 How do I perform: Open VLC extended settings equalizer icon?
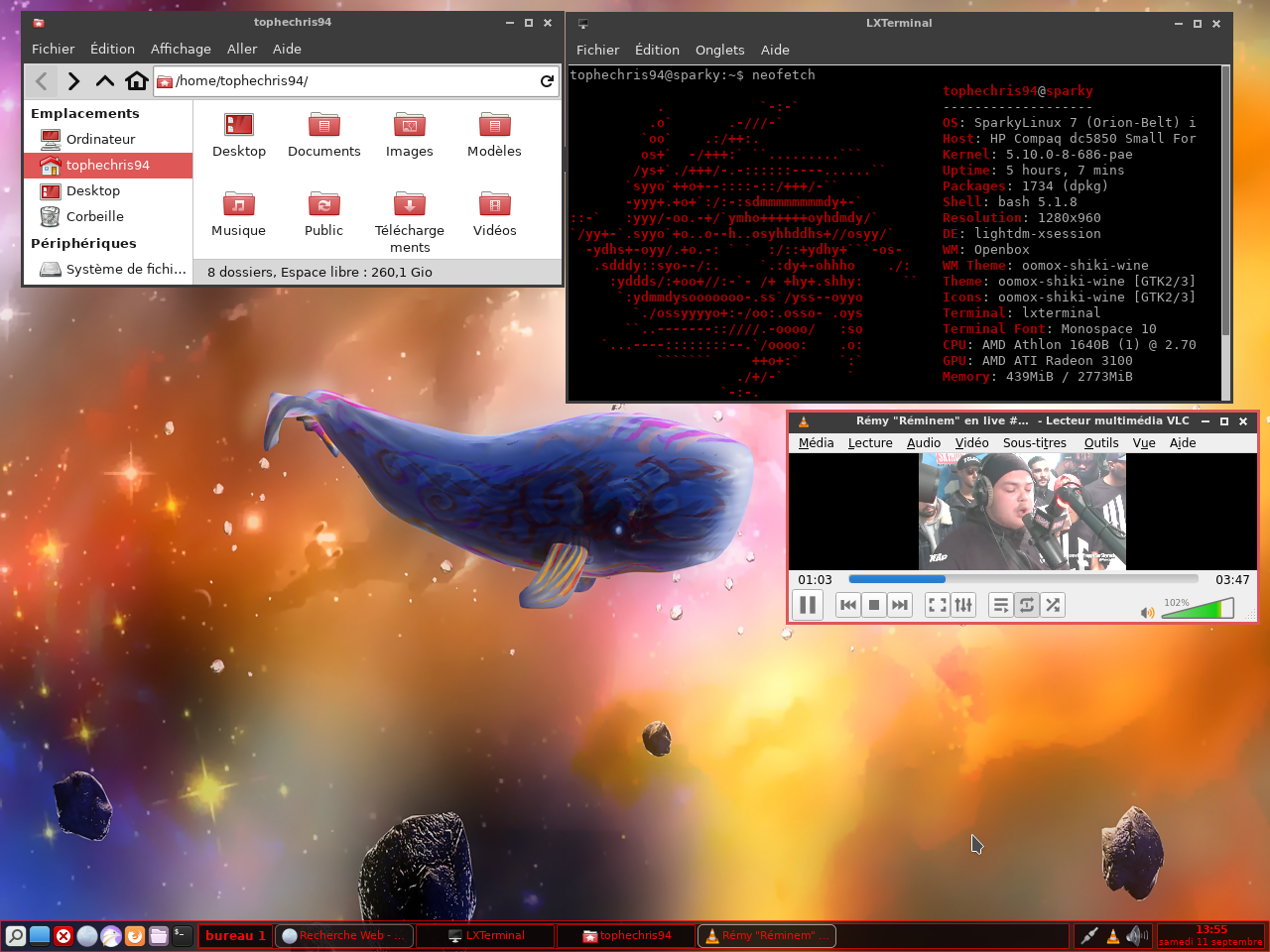coord(963,605)
